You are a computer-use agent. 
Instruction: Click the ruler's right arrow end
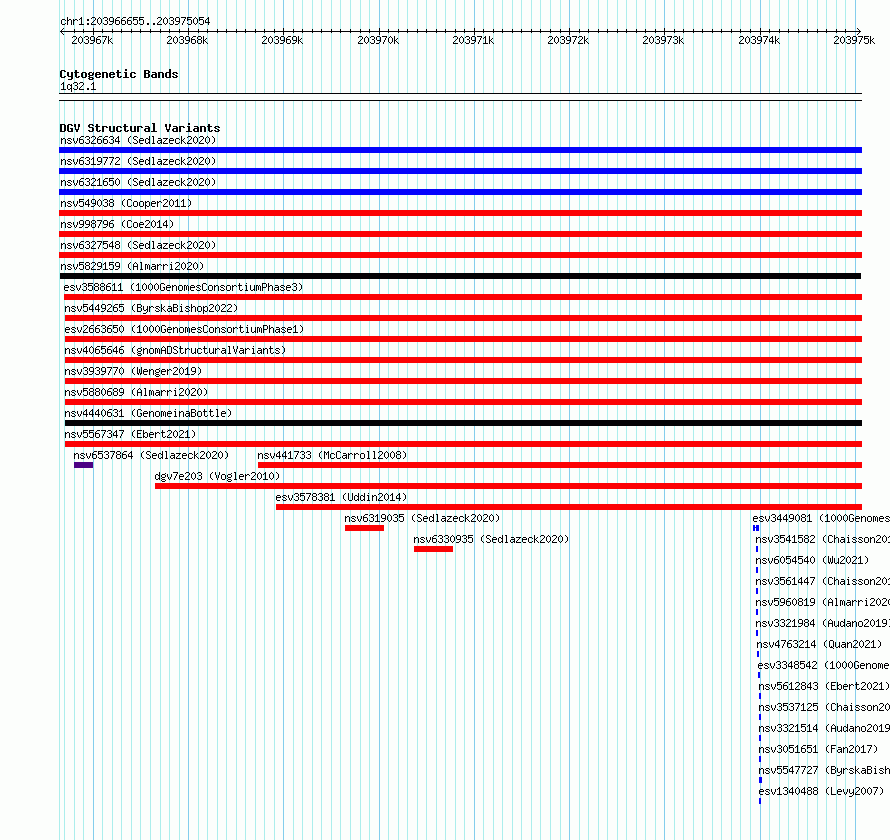tap(859, 31)
